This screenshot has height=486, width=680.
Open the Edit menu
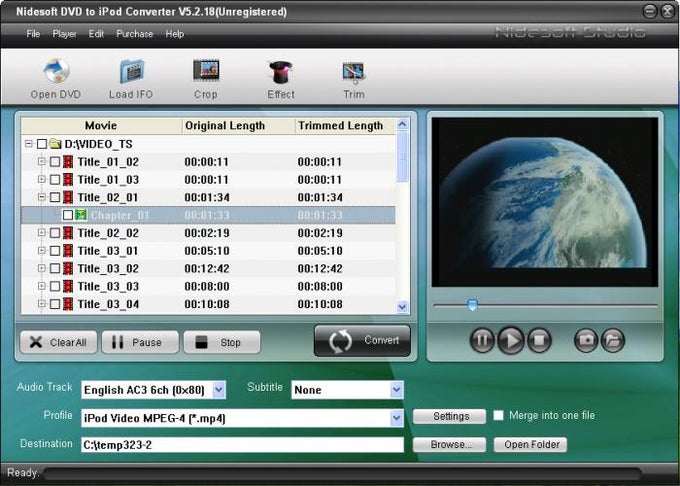pos(96,33)
